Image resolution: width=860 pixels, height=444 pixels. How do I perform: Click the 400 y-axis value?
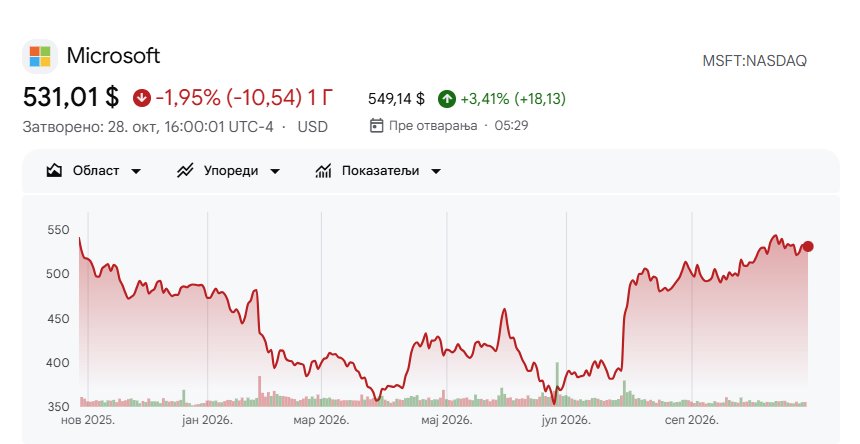click(x=58, y=363)
